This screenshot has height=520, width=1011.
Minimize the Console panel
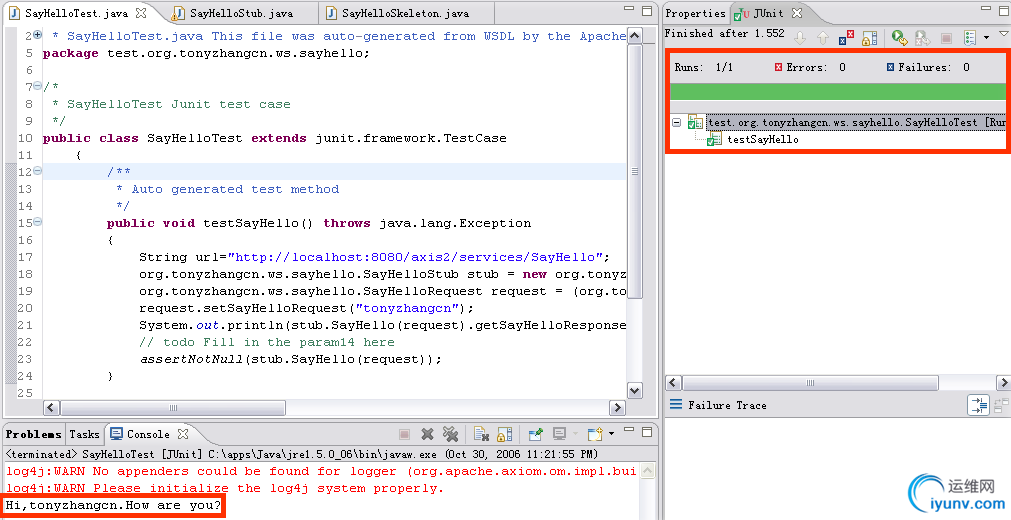[x=629, y=430]
